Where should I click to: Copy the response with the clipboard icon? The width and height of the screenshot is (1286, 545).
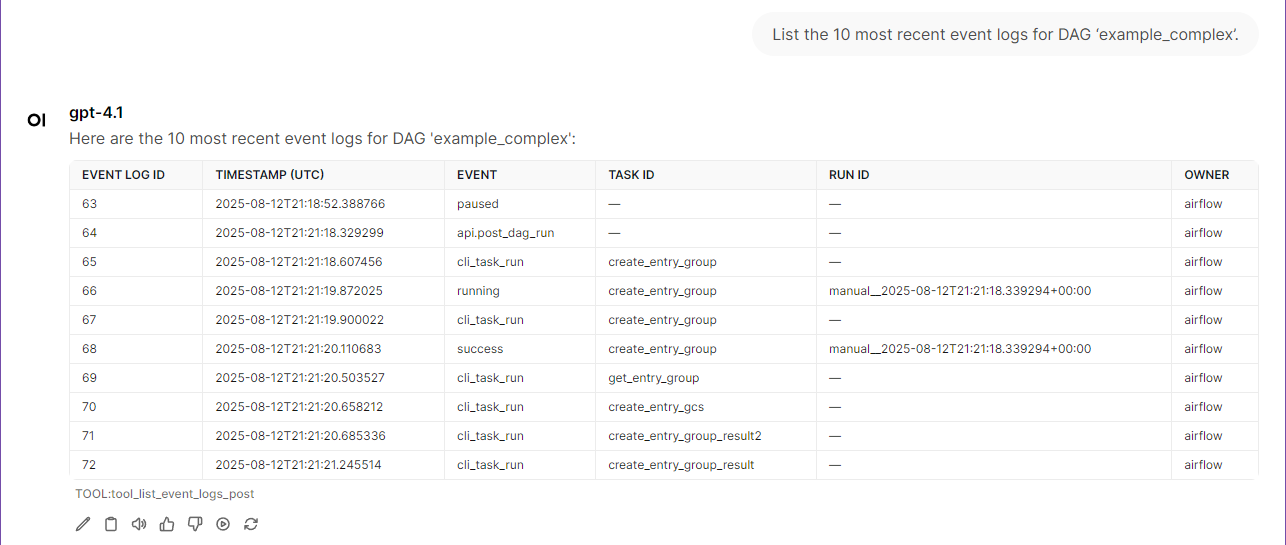[x=111, y=524]
